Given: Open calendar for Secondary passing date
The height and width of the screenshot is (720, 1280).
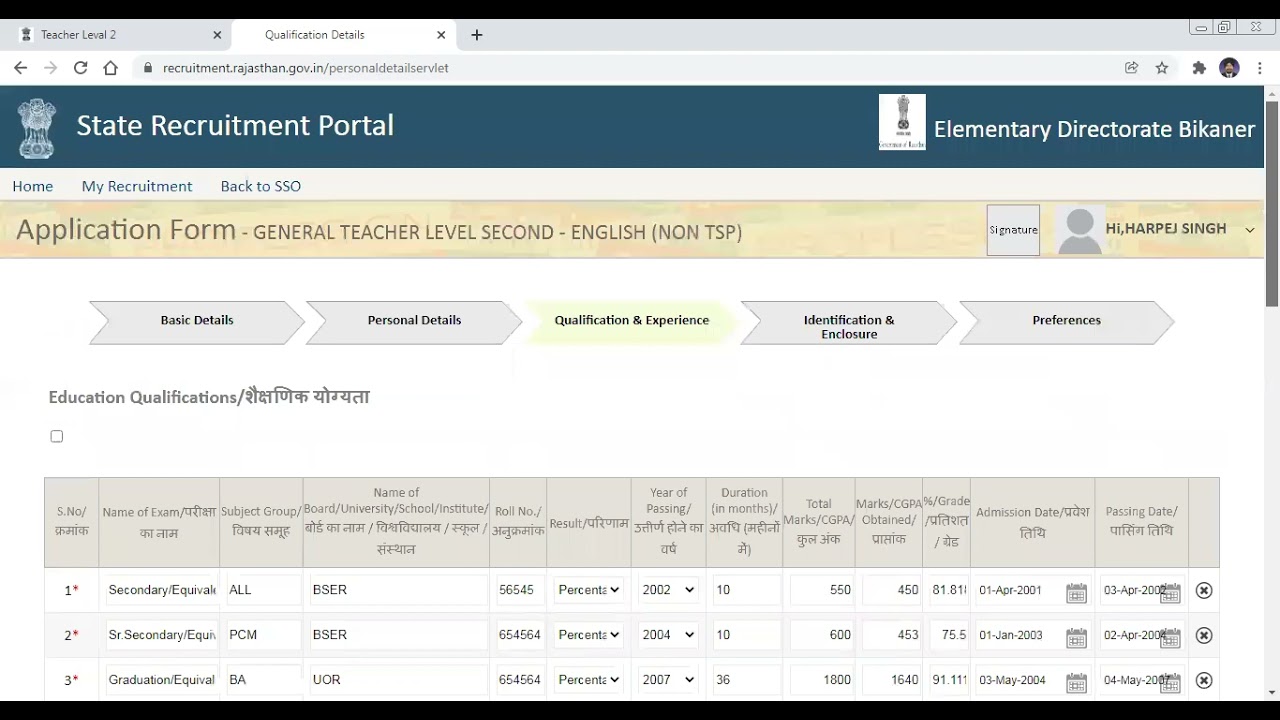Looking at the screenshot, I should [1170, 593].
